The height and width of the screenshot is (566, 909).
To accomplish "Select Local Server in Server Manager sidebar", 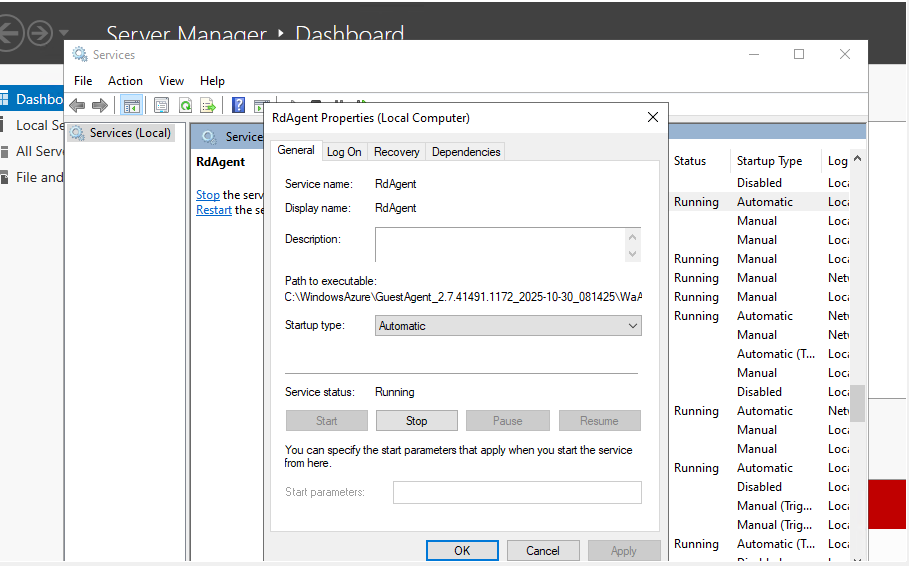I will (x=32, y=125).
